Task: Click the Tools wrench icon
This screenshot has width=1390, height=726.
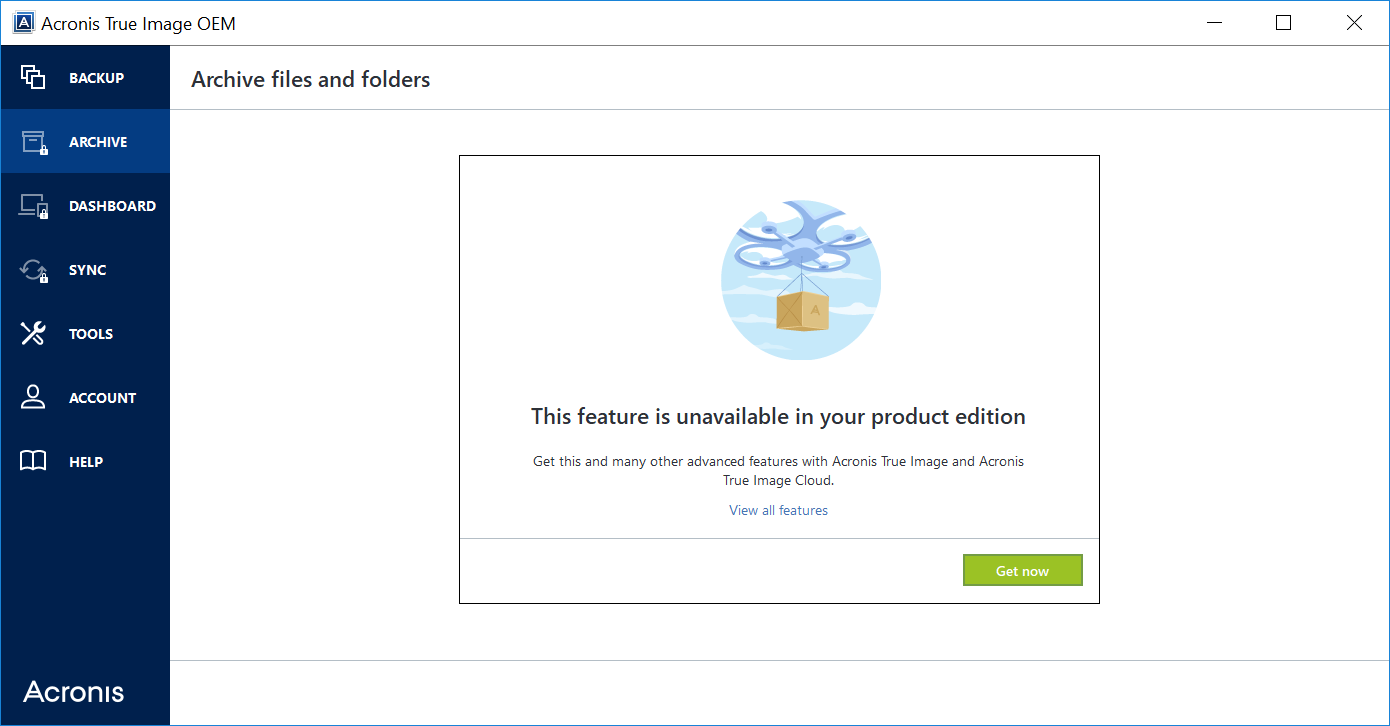Action: [33, 334]
